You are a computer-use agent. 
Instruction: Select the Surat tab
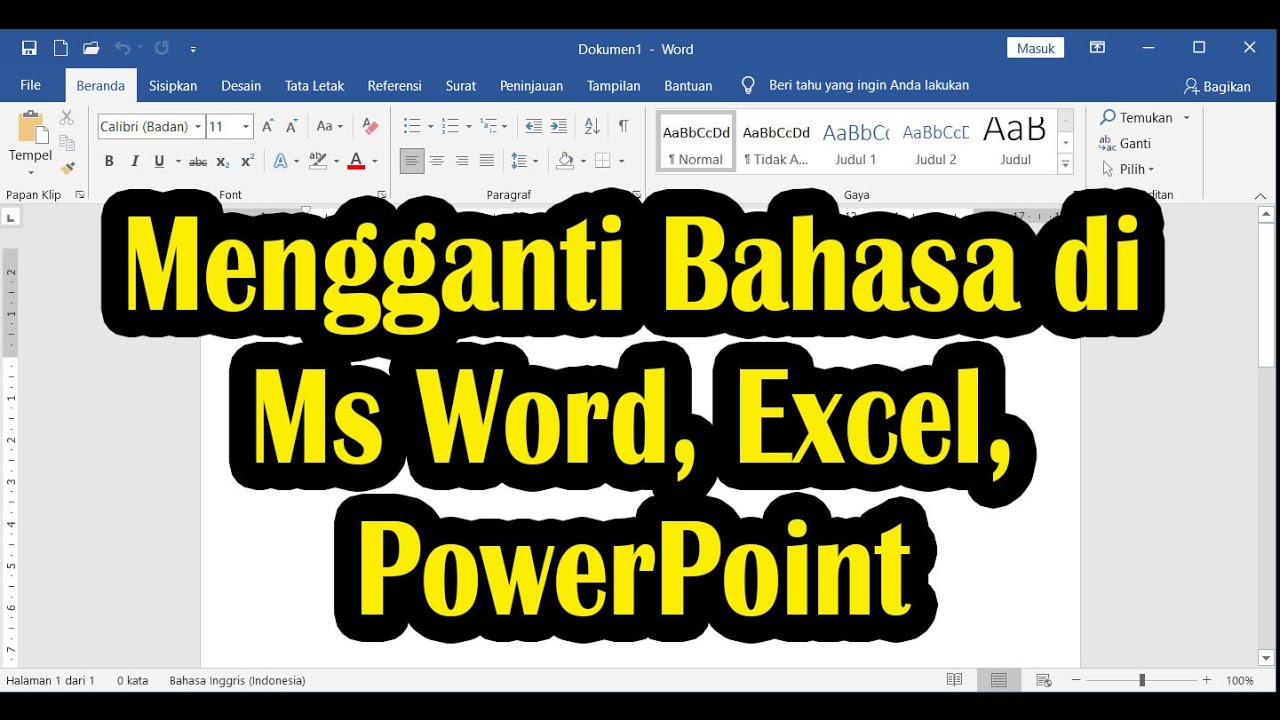point(461,86)
